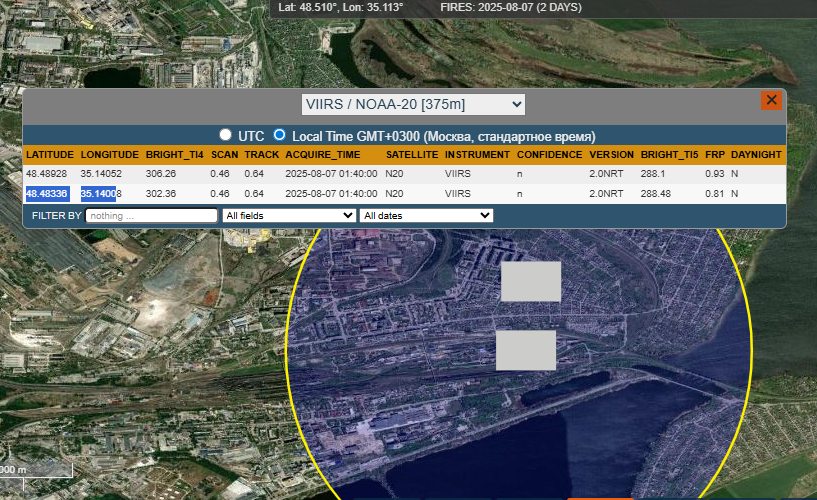817x500 pixels.
Task: Click the DAYNIGHT column header
Action: click(x=757, y=156)
